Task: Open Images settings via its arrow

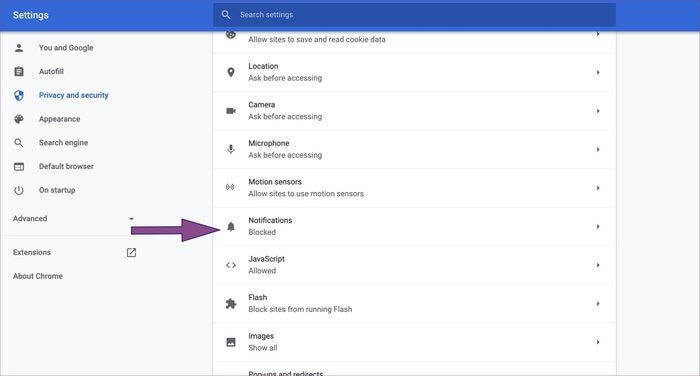Action: 598,342
